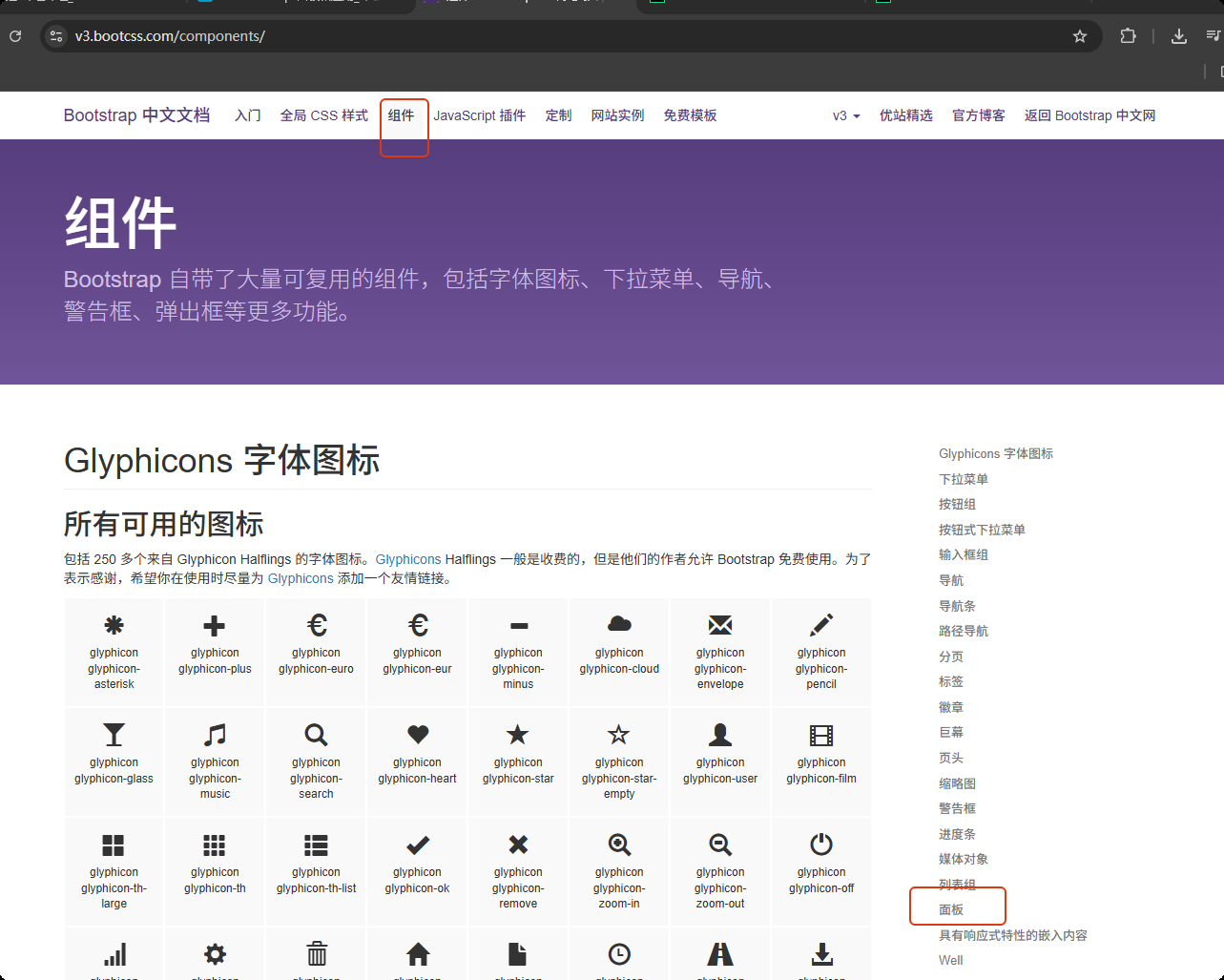Open the first Glyphicons link in the paragraph
The image size is (1224, 980).
pos(408,559)
